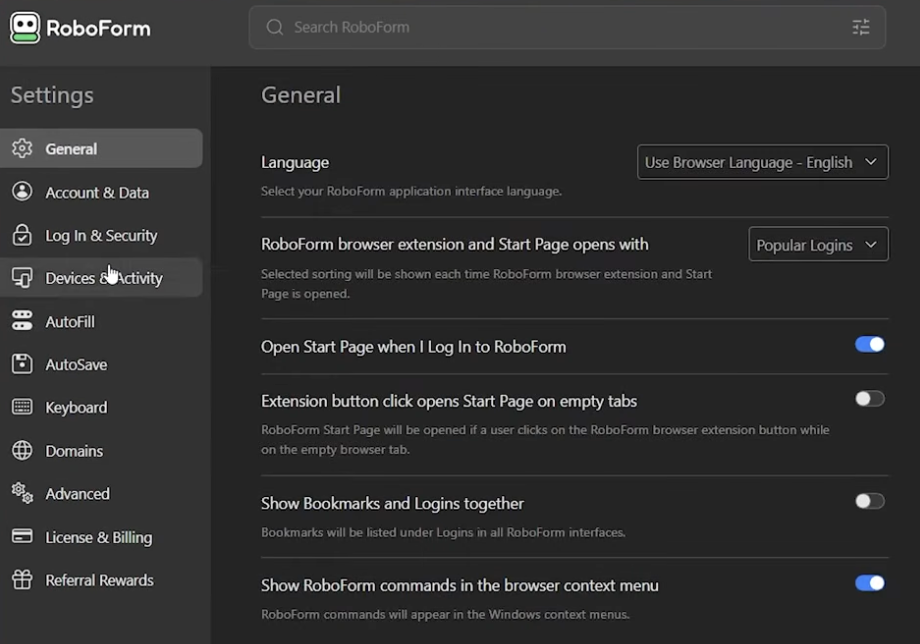Click the Referral Rewards gift icon
920x644 pixels.
[22, 579]
